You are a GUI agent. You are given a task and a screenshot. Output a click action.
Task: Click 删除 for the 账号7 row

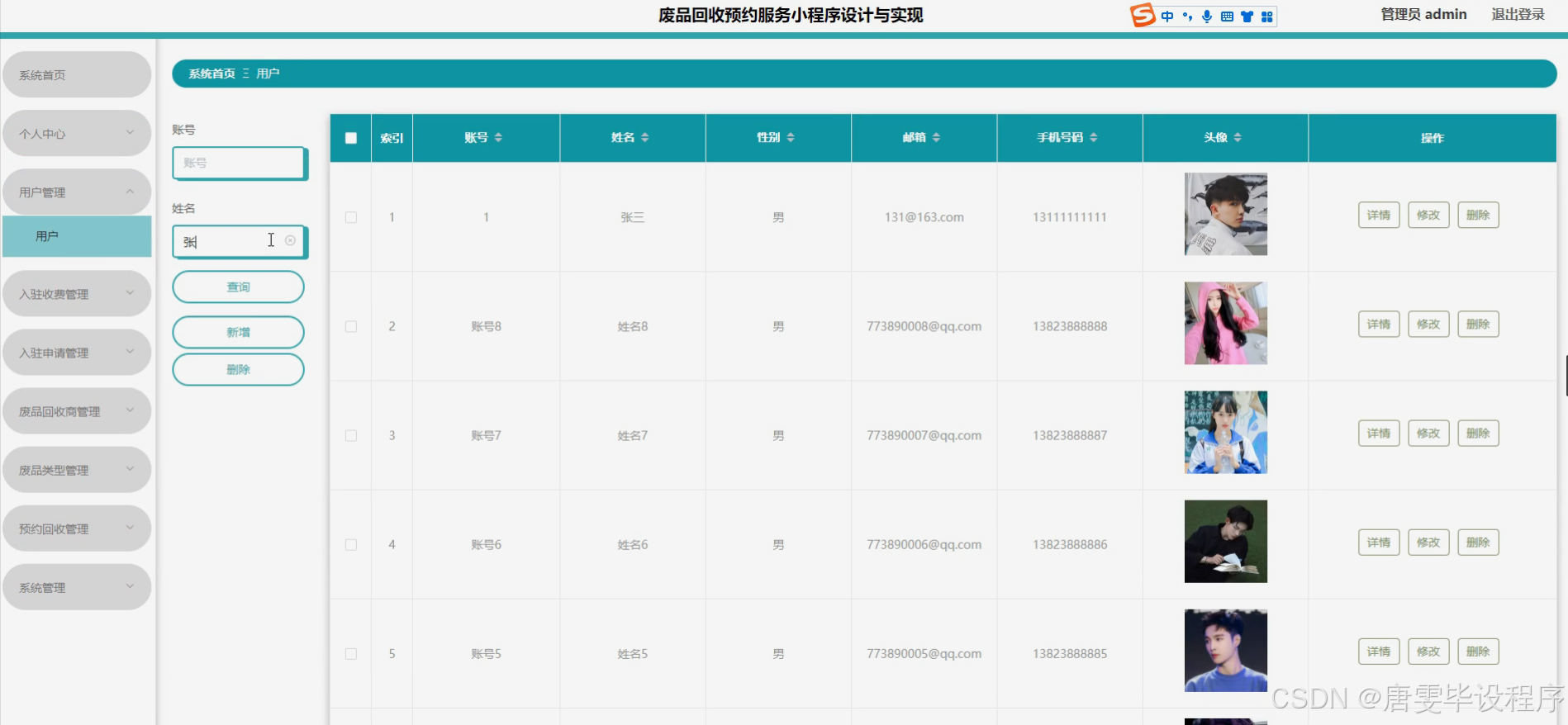coord(1478,433)
